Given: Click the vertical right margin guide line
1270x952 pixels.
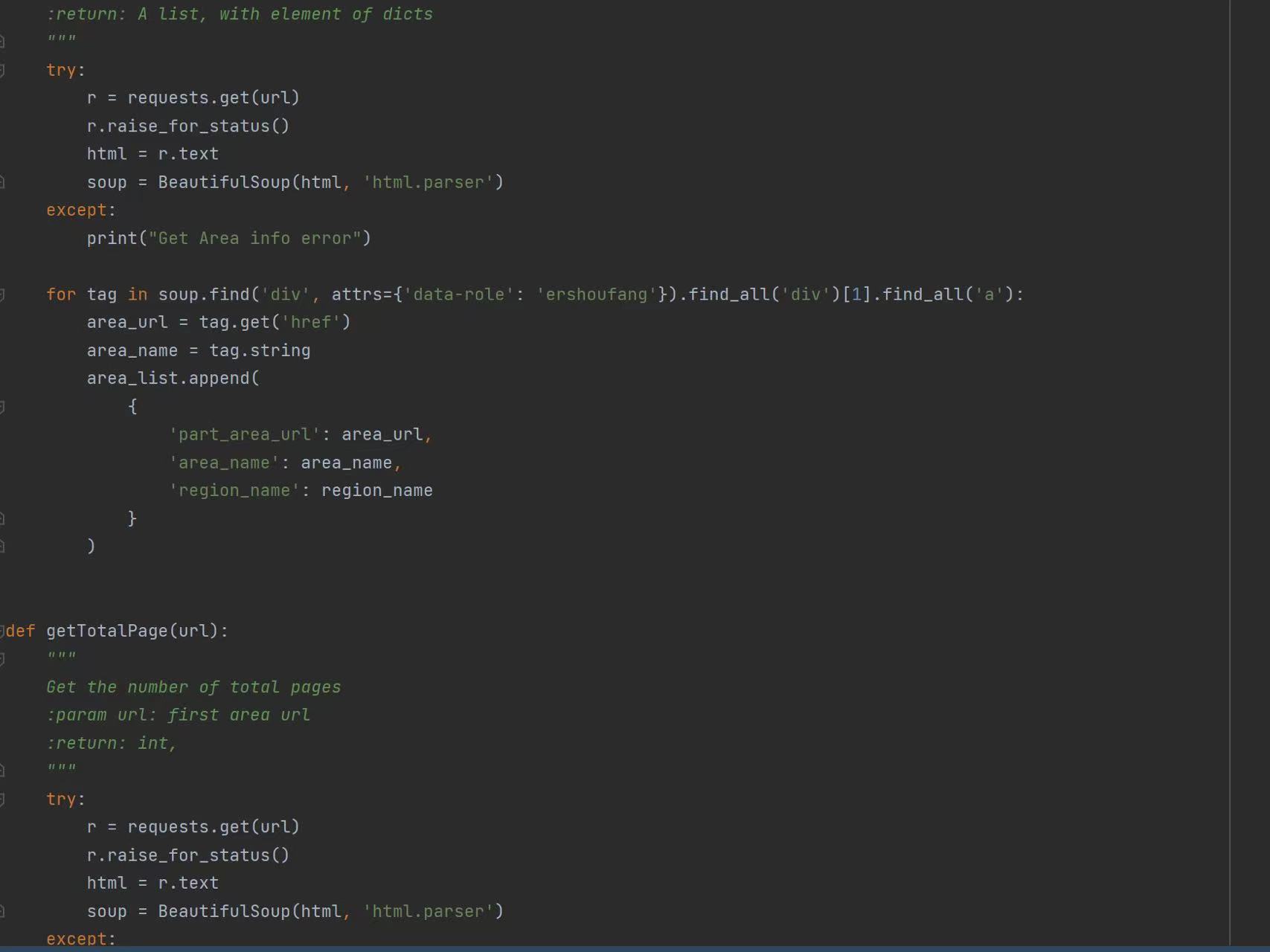Looking at the screenshot, I should click(x=1230, y=473).
